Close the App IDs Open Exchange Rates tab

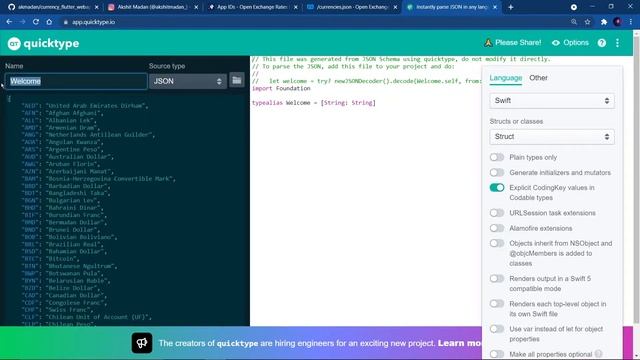point(296,7)
